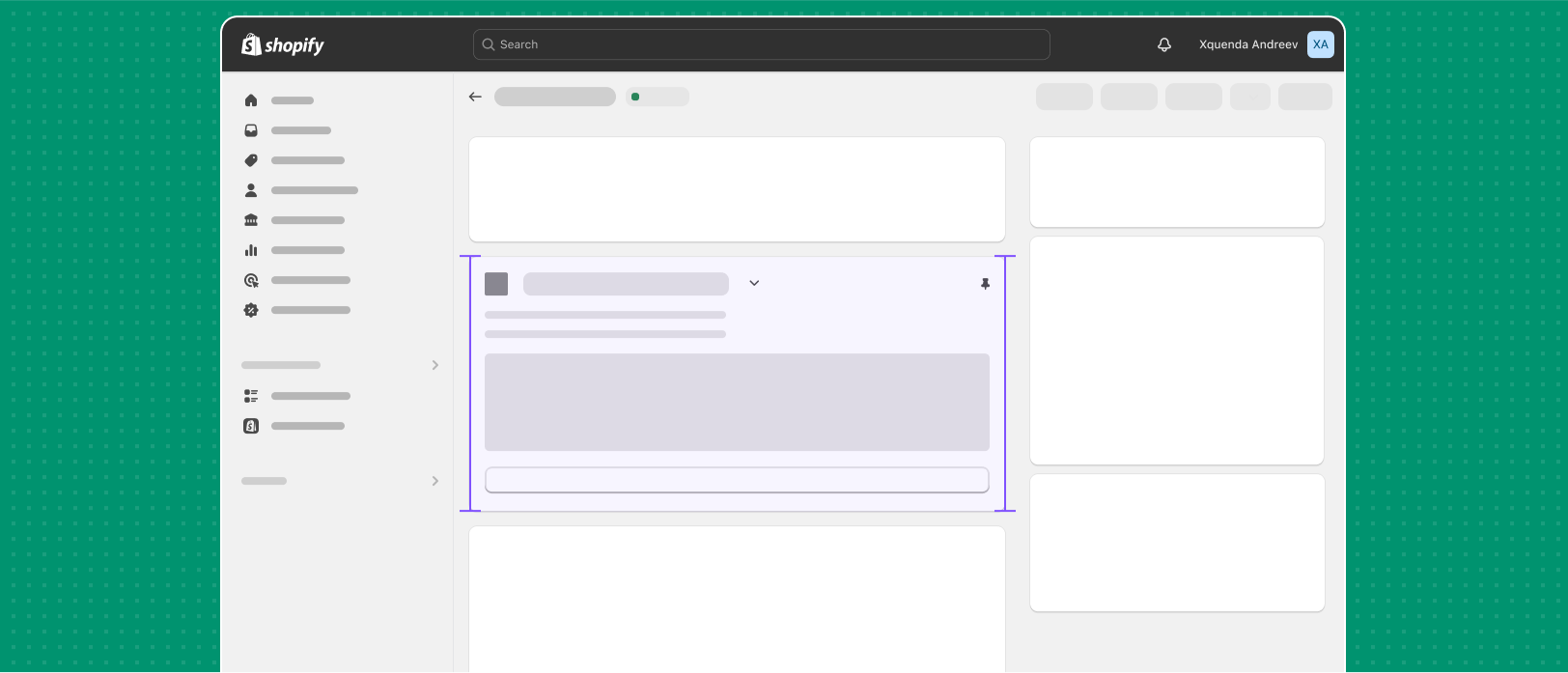
Task: Open Products via the tag sidebar icon
Action: (251, 160)
